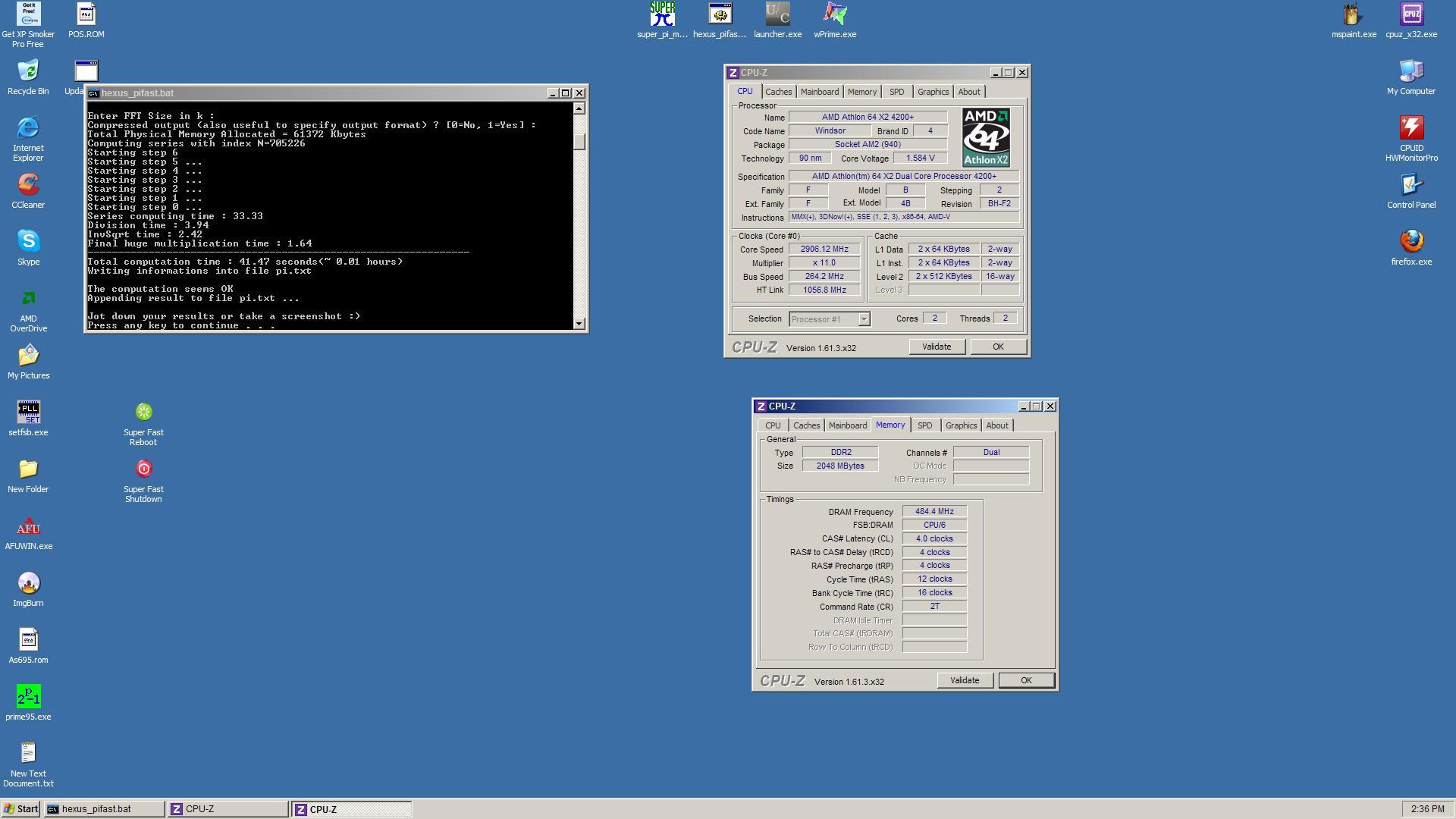Select POS.ROM file icon on desktop
The image size is (1456, 819).
[86, 20]
